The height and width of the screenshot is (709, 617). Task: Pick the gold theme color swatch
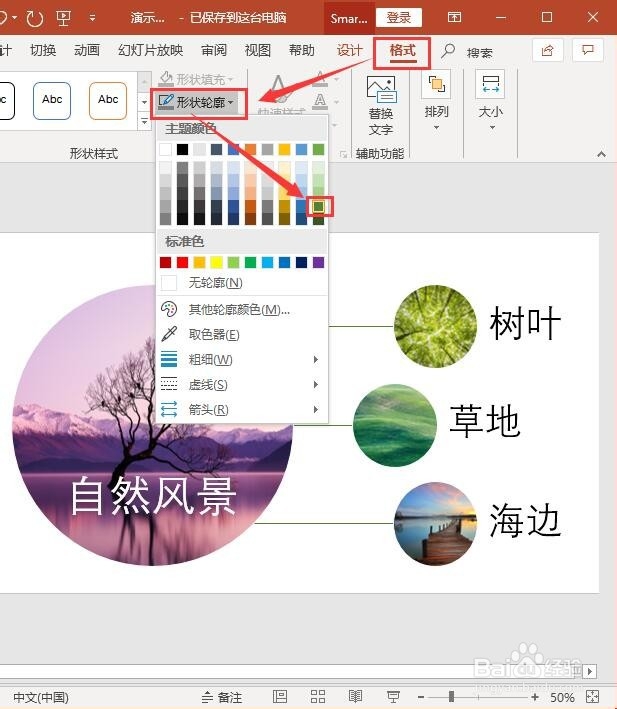click(284, 149)
